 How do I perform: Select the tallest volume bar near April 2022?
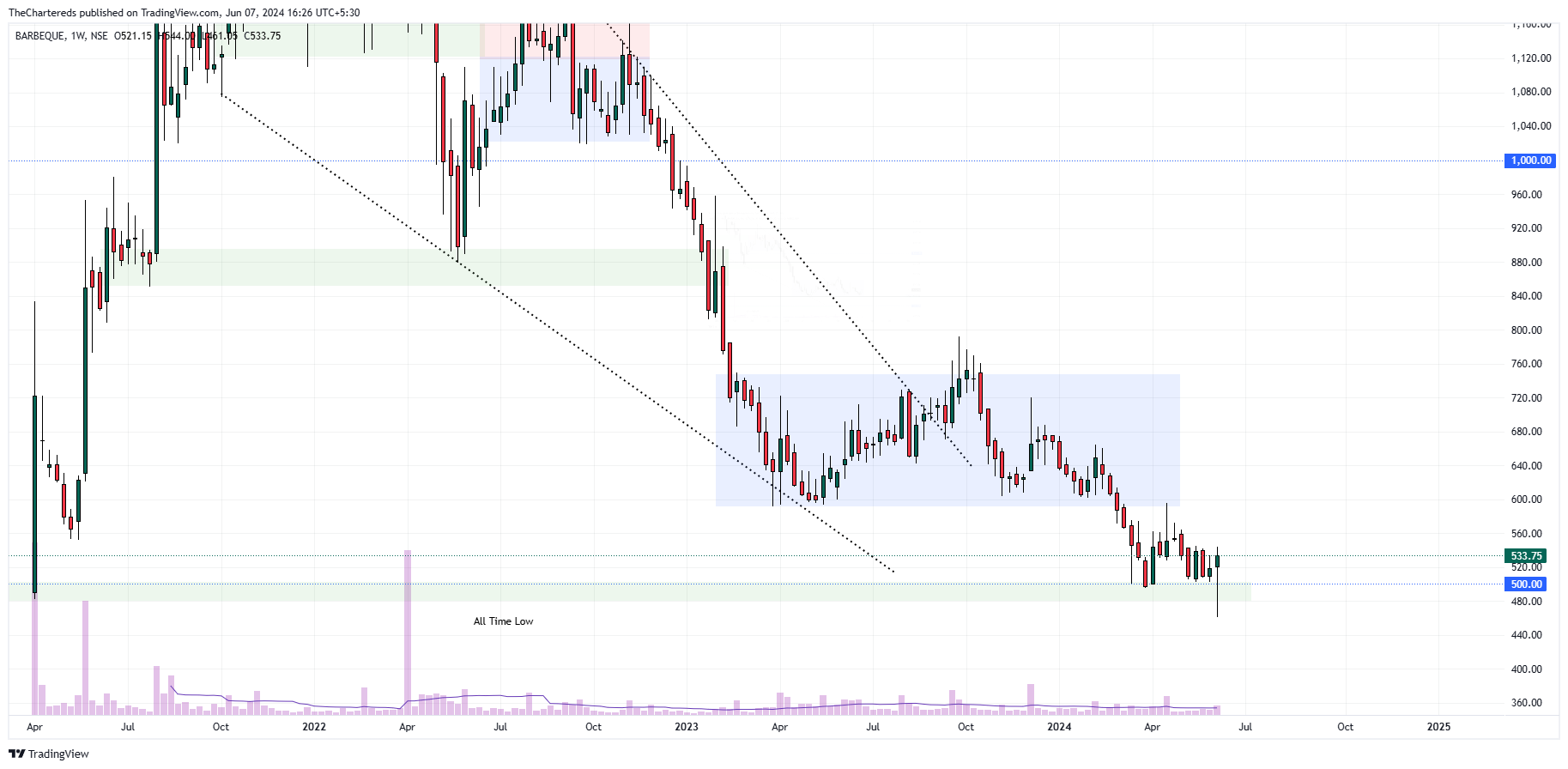pos(408,633)
